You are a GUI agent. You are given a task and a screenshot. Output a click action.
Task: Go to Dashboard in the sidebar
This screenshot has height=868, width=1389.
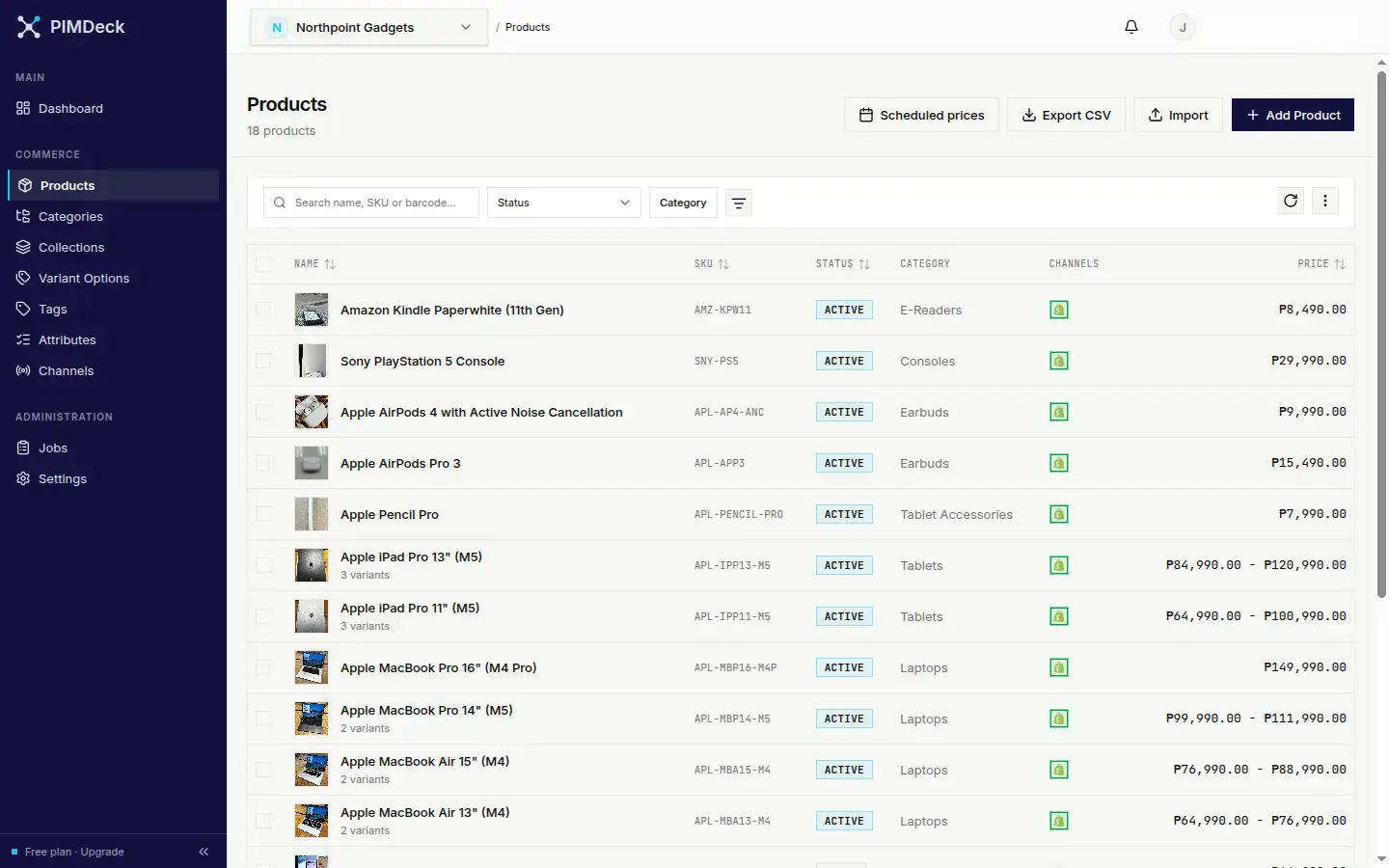114,108
